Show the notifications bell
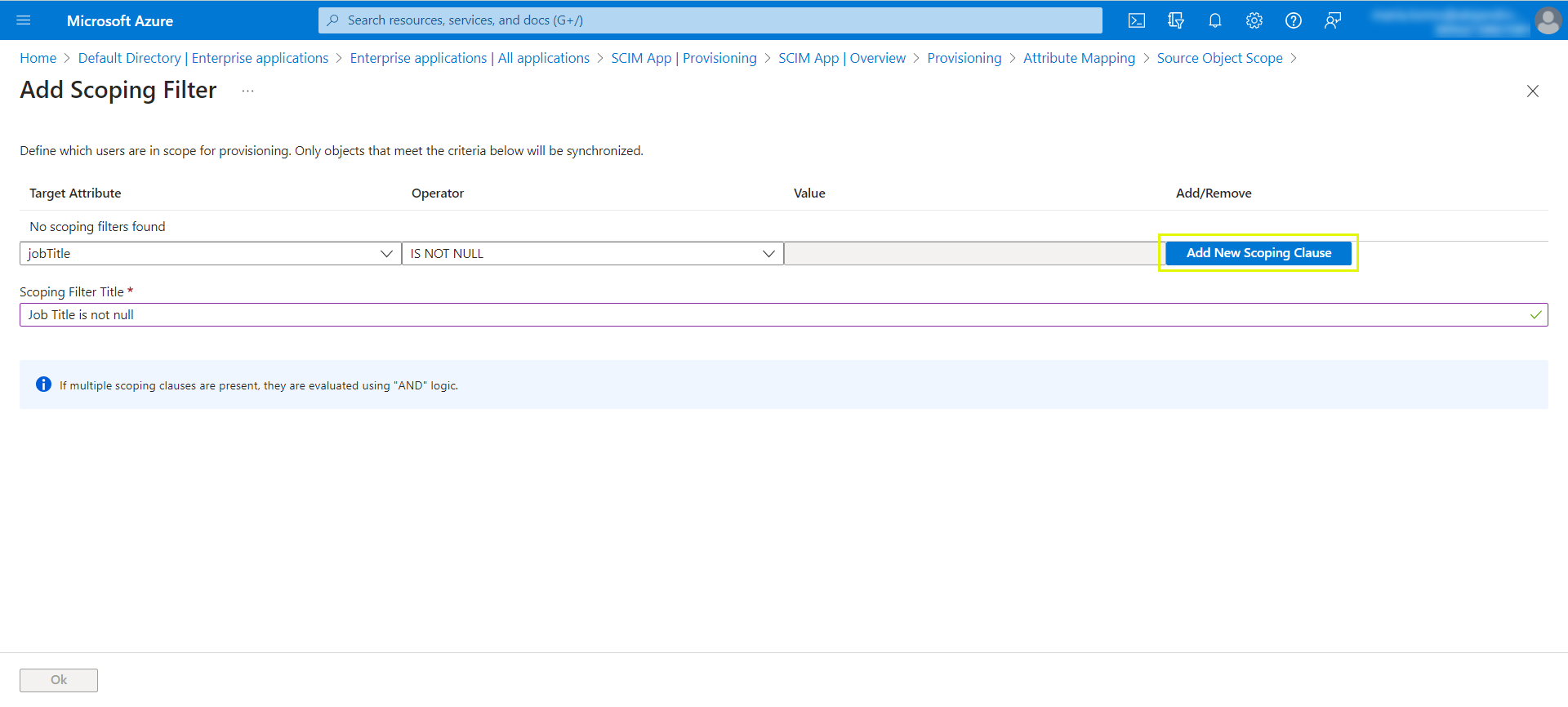The height and width of the screenshot is (707, 1568). point(1215,20)
